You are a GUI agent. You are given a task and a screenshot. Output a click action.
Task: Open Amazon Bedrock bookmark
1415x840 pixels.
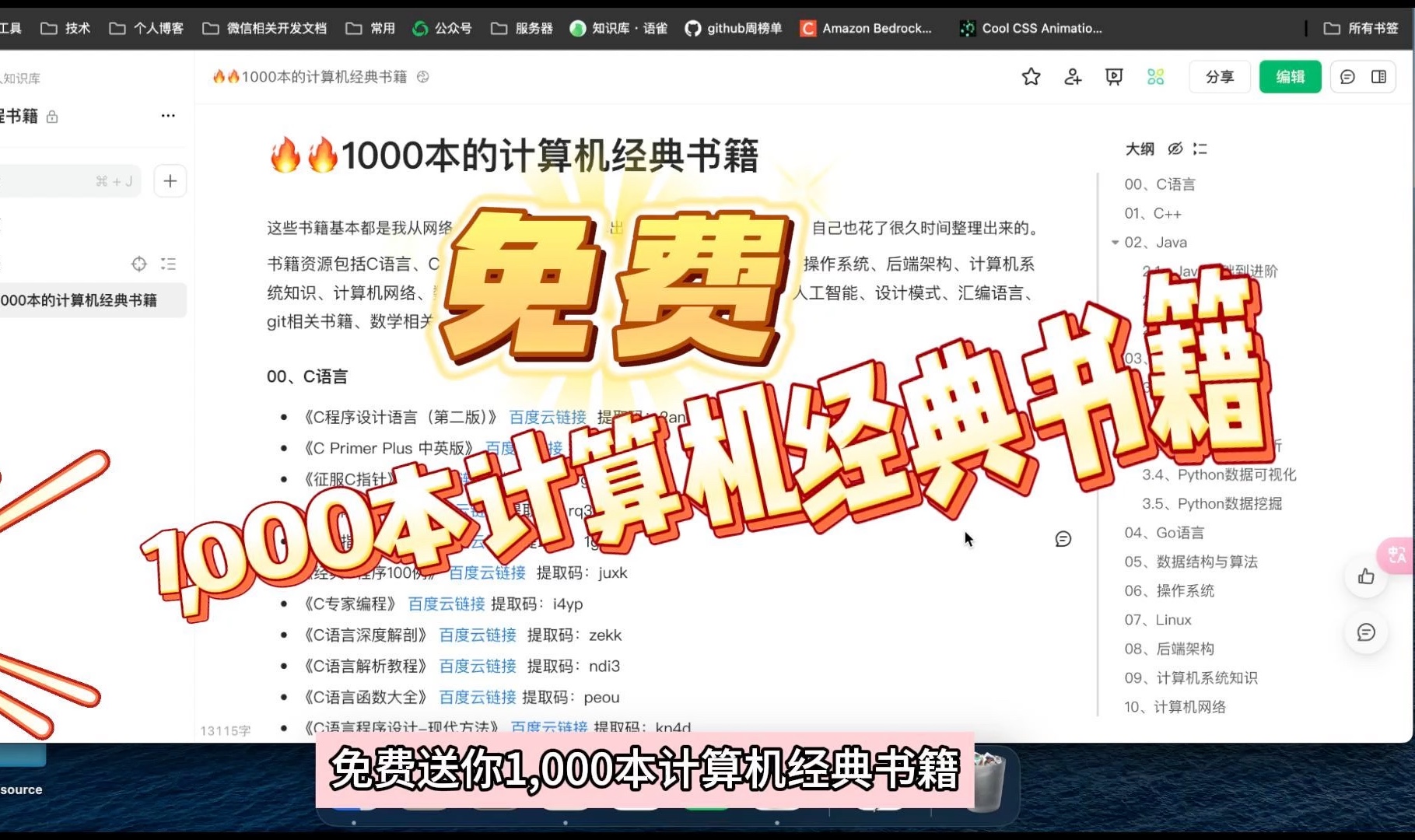click(x=866, y=28)
